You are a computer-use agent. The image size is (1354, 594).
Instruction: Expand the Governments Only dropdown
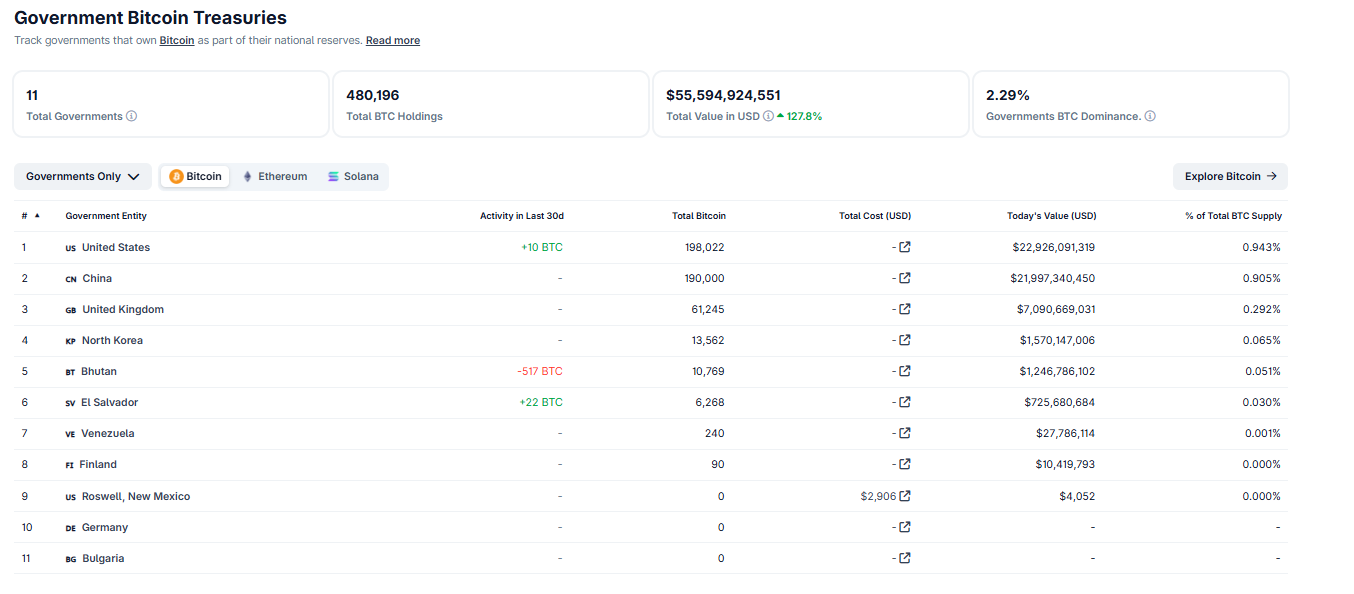point(83,176)
